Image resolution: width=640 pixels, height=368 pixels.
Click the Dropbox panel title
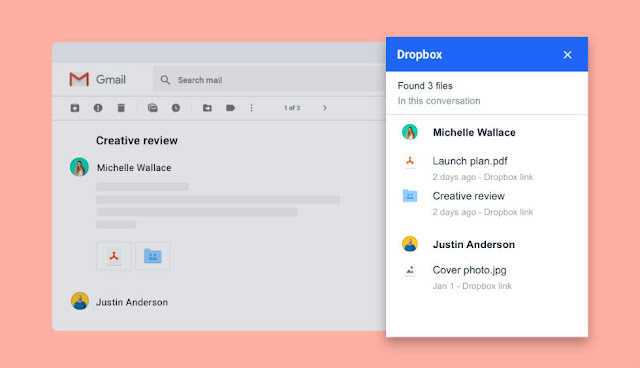click(420, 55)
